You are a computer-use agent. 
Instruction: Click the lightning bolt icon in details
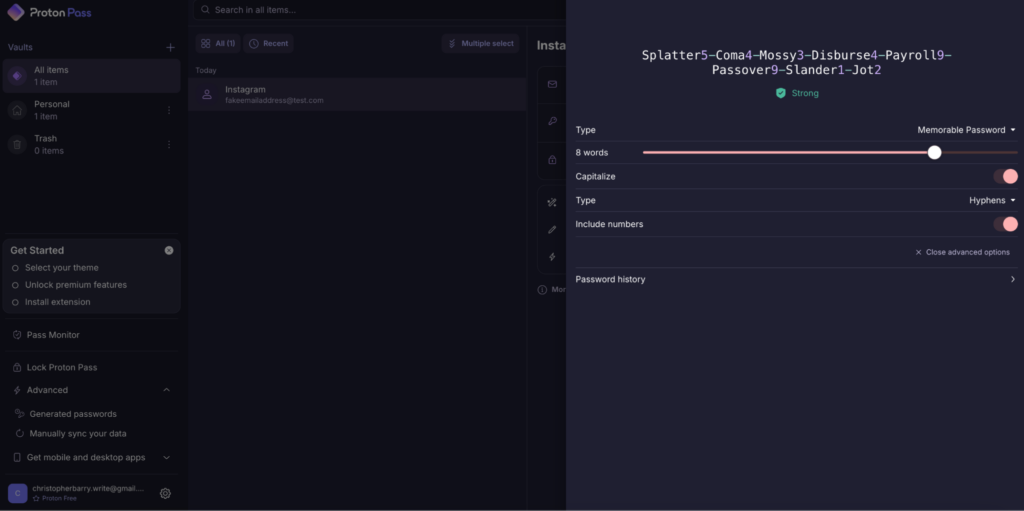click(552, 257)
